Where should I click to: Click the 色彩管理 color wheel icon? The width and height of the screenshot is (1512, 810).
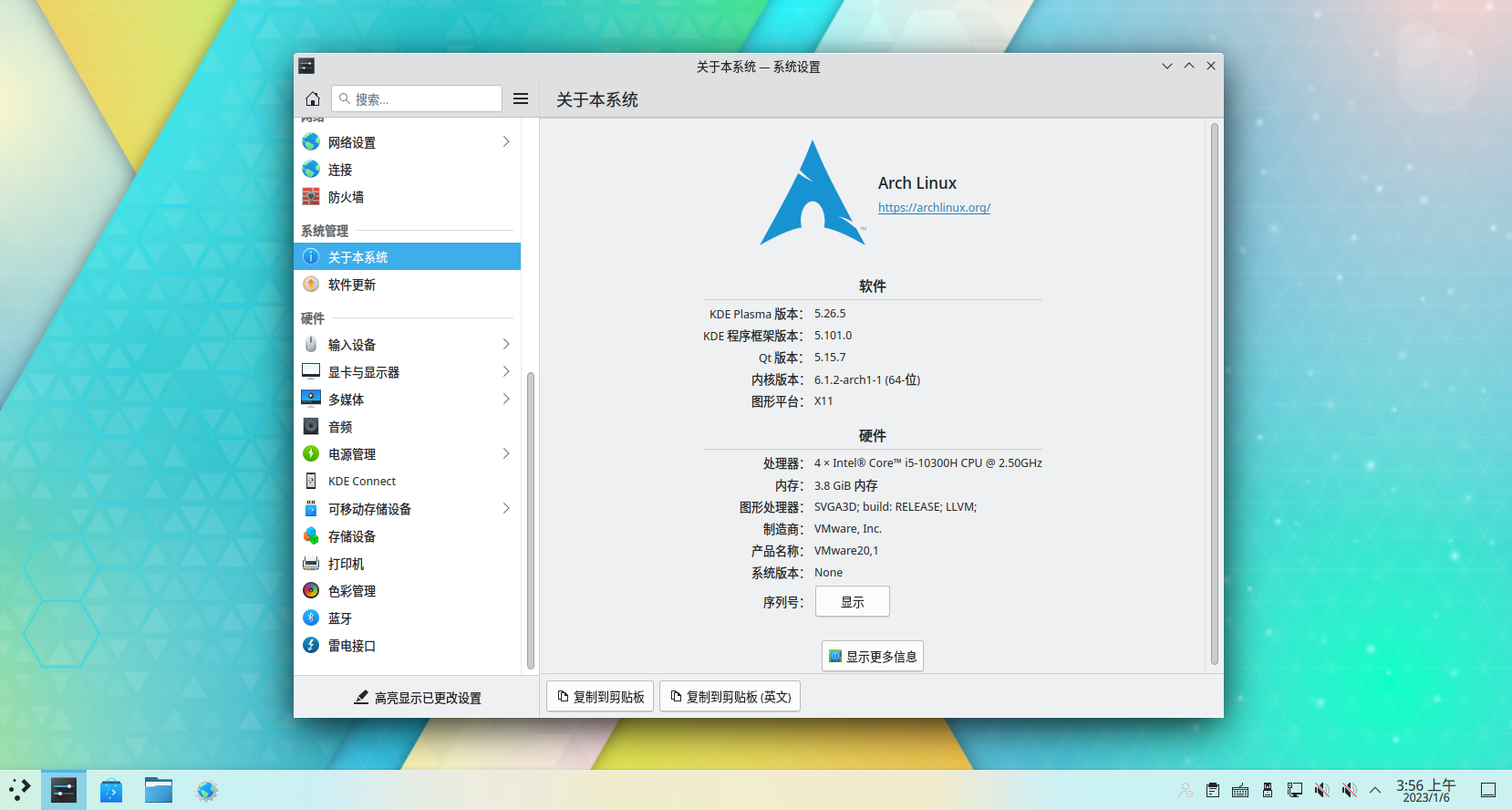pyautogui.click(x=311, y=591)
